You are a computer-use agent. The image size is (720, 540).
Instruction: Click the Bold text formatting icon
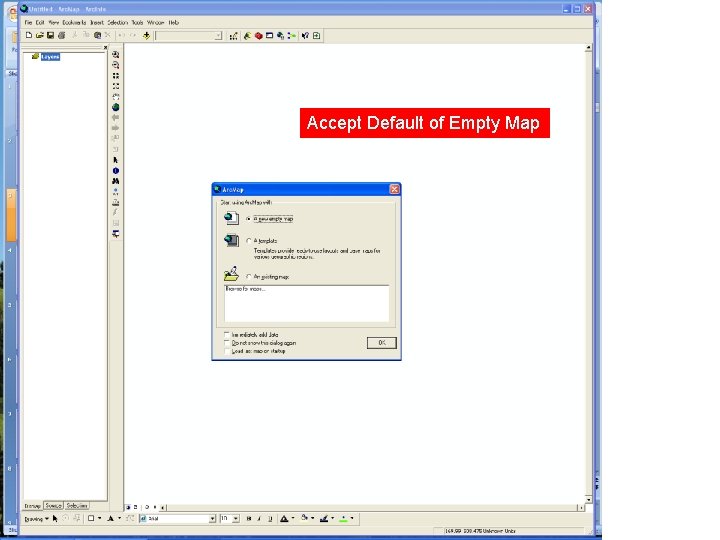[x=249, y=518]
